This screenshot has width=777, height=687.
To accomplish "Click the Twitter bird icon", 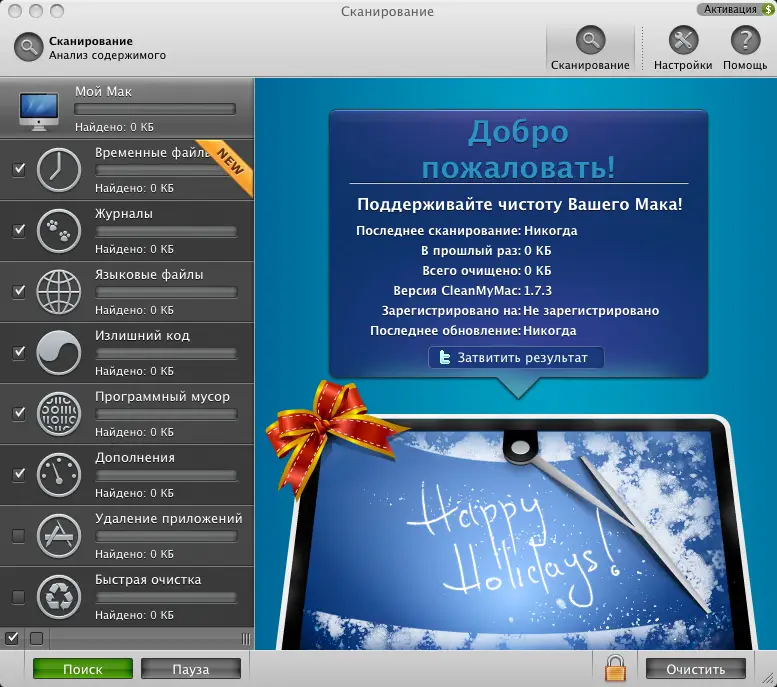I will coord(445,357).
